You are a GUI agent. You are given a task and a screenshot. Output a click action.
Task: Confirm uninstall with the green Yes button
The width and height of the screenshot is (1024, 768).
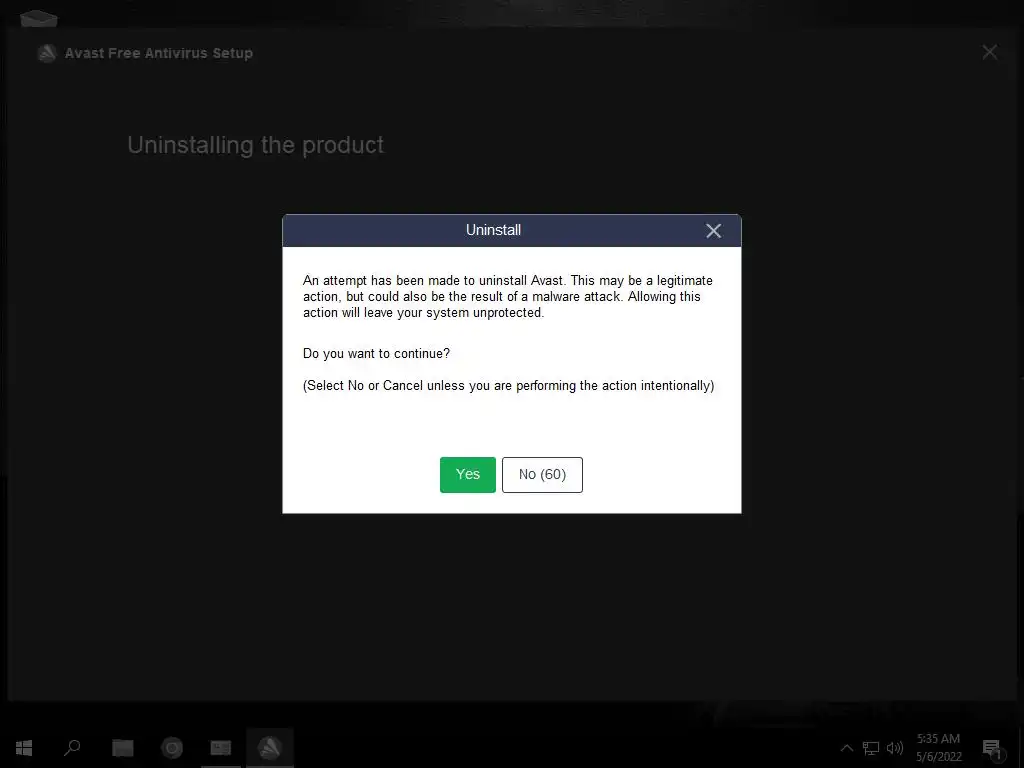pyautogui.click(x=468, y=475)
